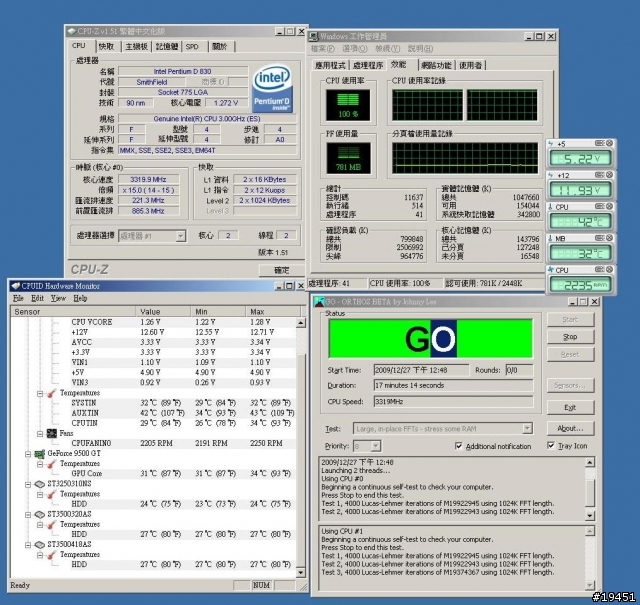
Task: Open the 網路功能 tab in Task Manager
Action: 436,65
